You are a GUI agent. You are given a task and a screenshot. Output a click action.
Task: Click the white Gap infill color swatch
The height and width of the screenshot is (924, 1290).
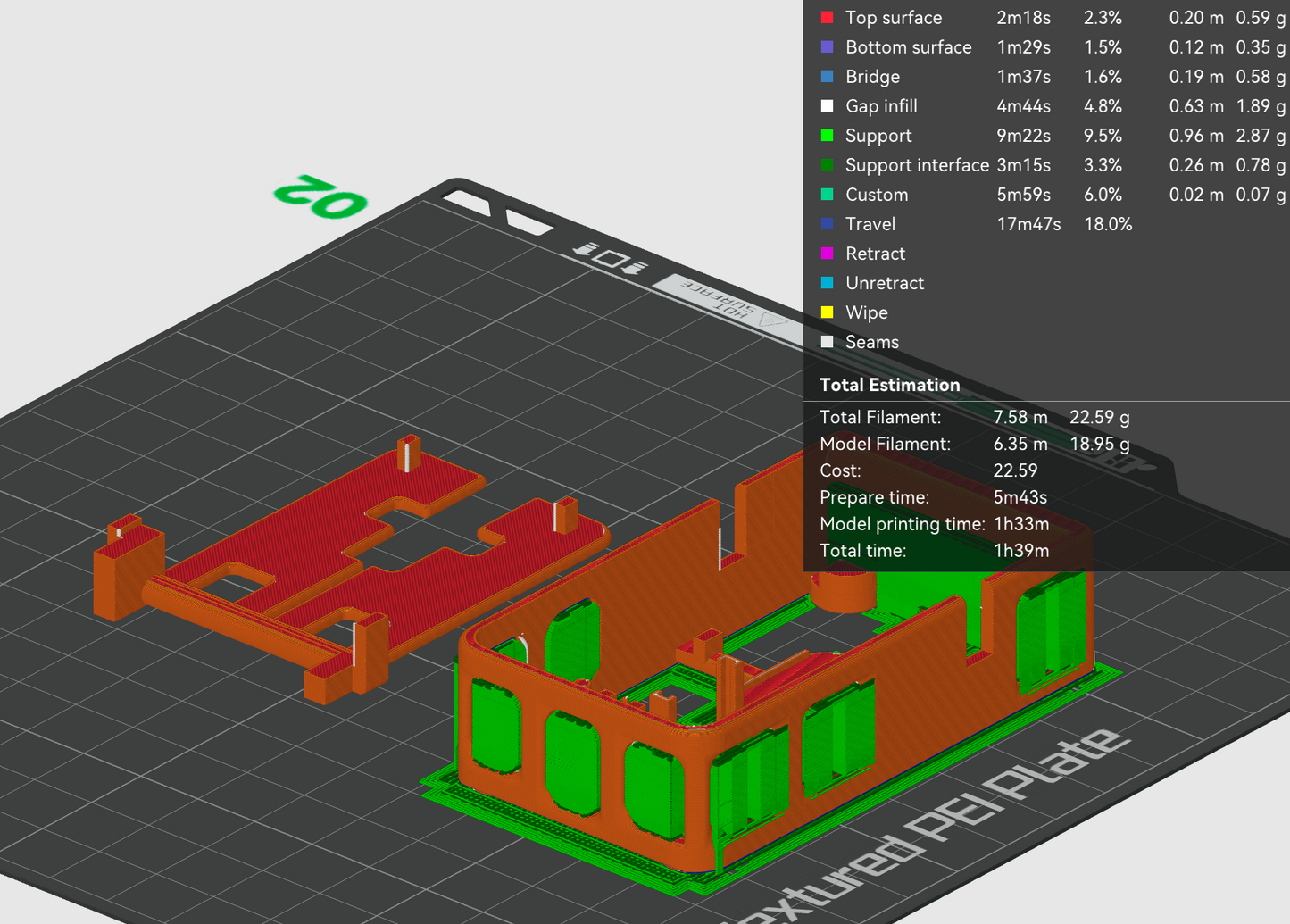[827, 105]
